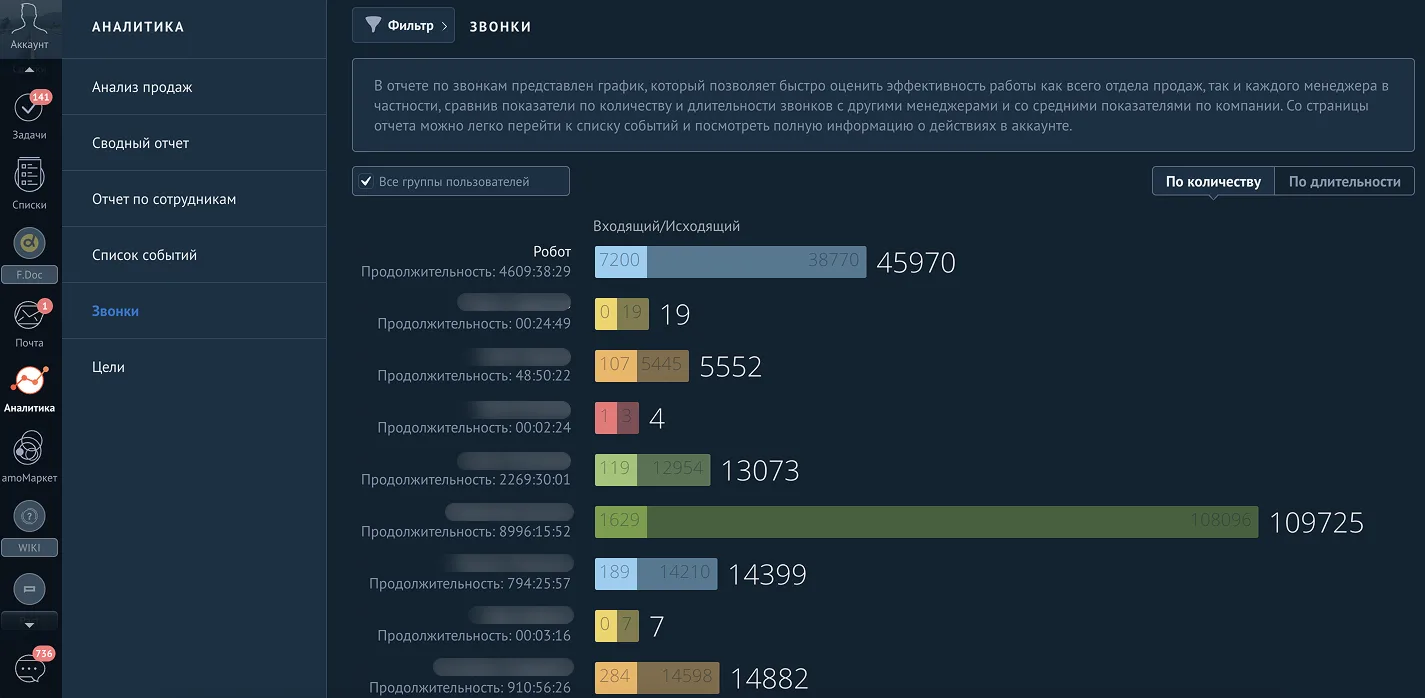
Task: Open the user groups selector field
Action: [x=461, y=181]
